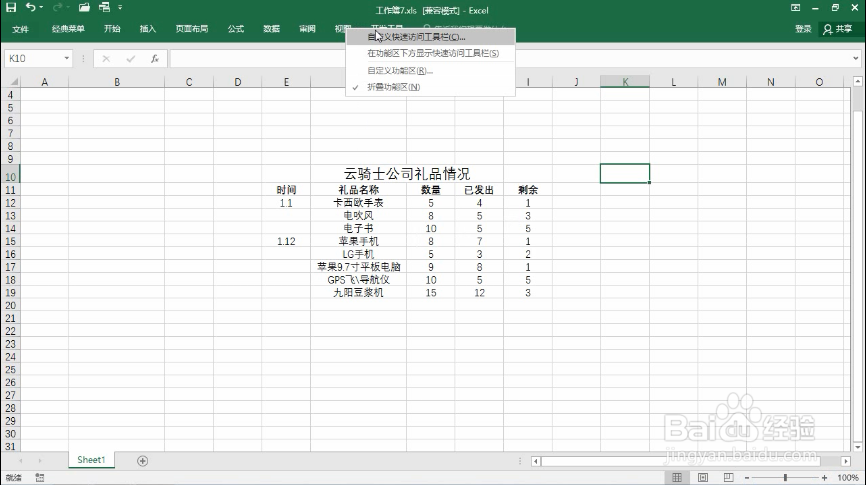This screenshot has height=485, width=866.
Task: Select row 10 header
Action: [10, 177]
